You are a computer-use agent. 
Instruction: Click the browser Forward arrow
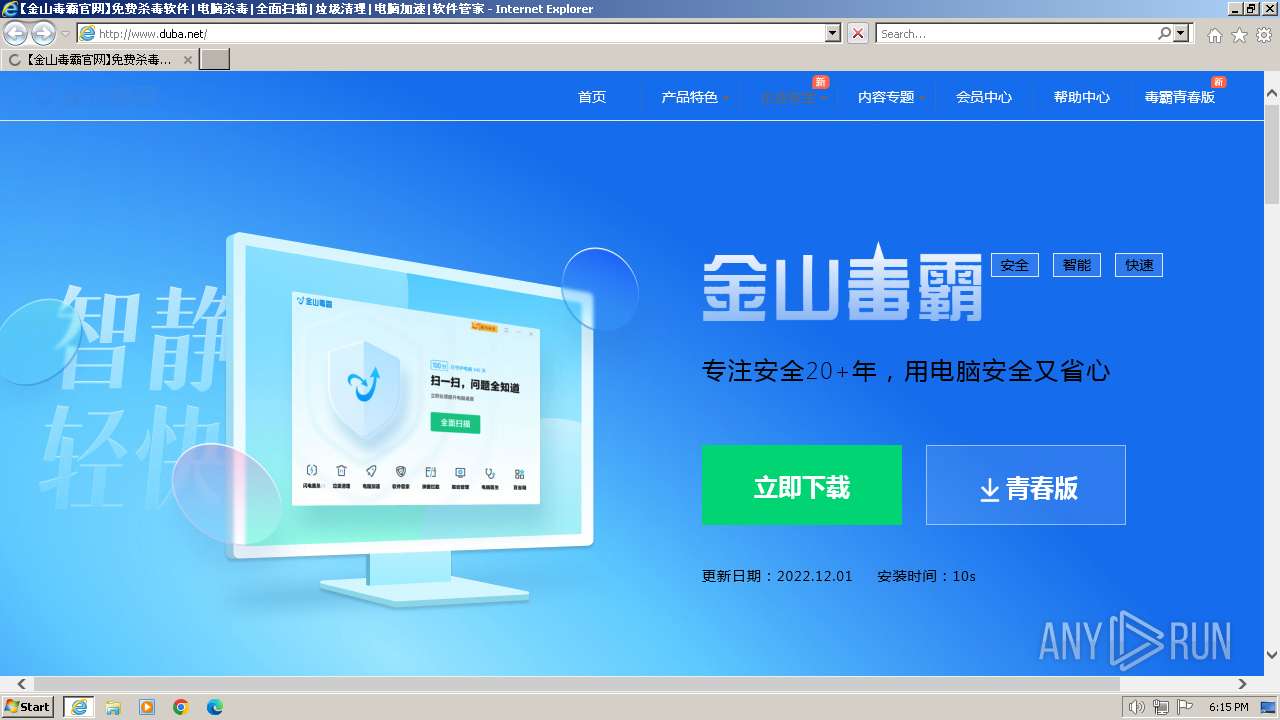43,33
